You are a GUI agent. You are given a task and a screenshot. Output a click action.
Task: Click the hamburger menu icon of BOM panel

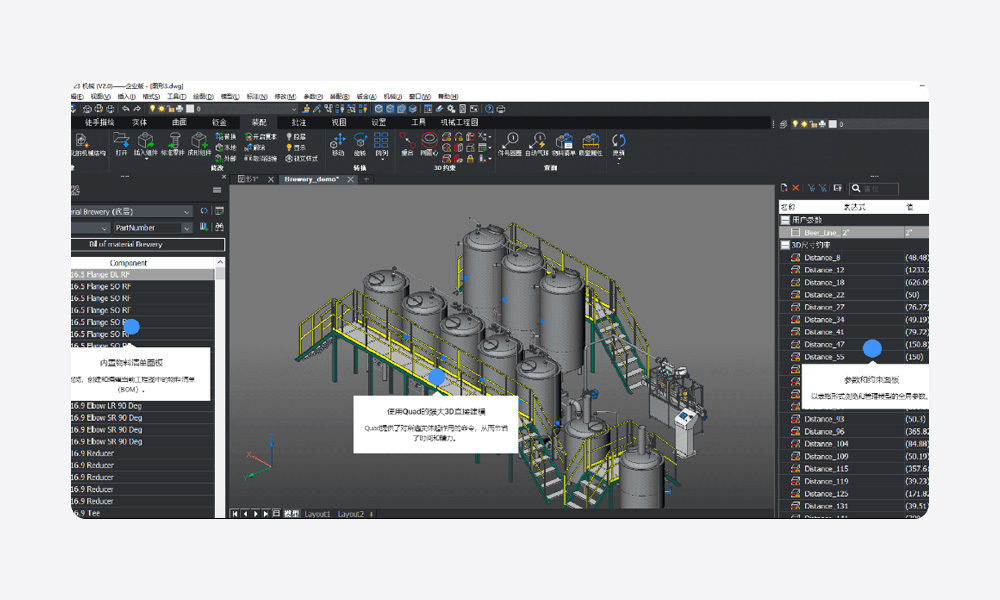coord(217,190)
